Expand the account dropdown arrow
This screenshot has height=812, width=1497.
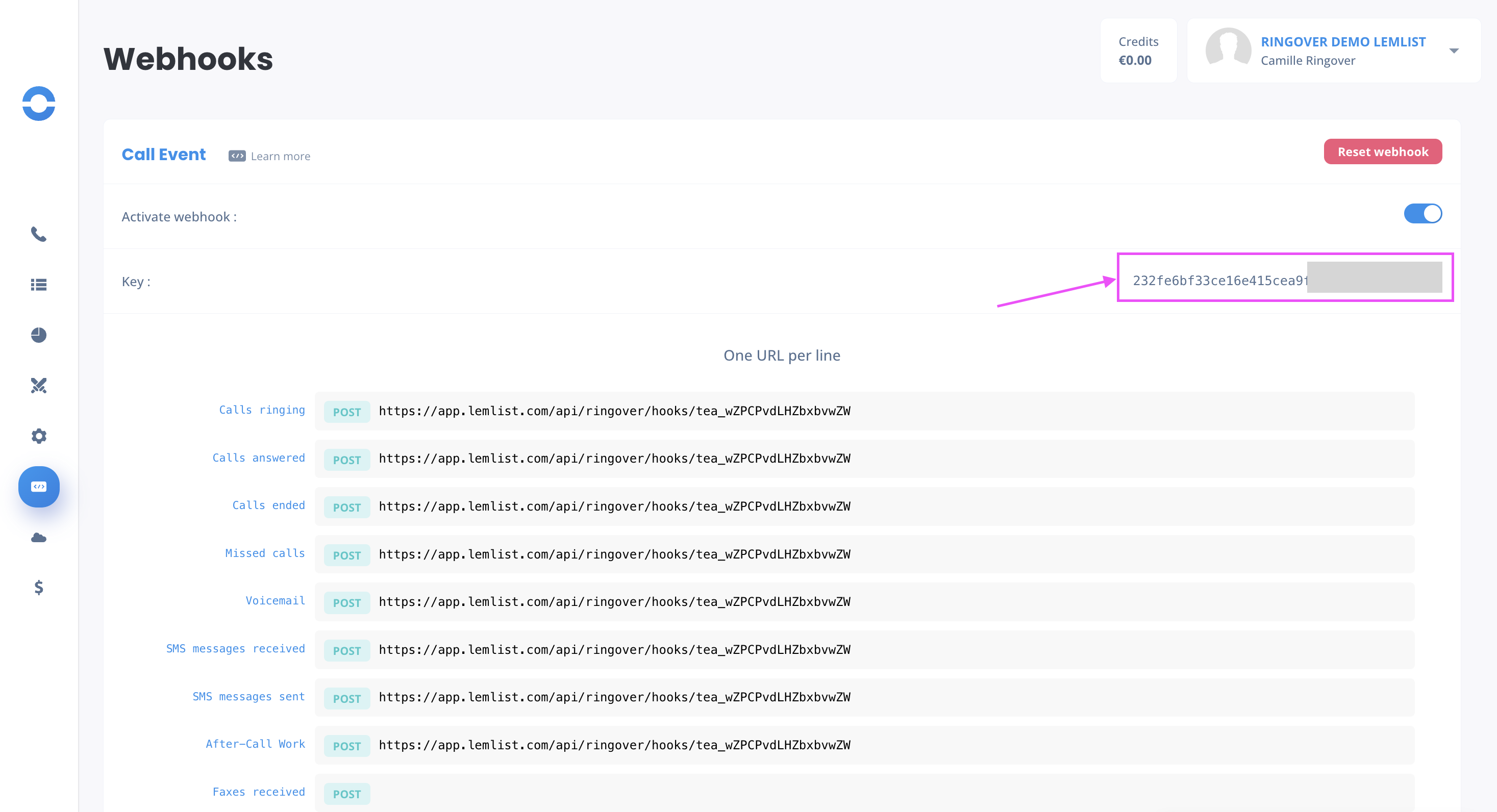pos(1454,51)
